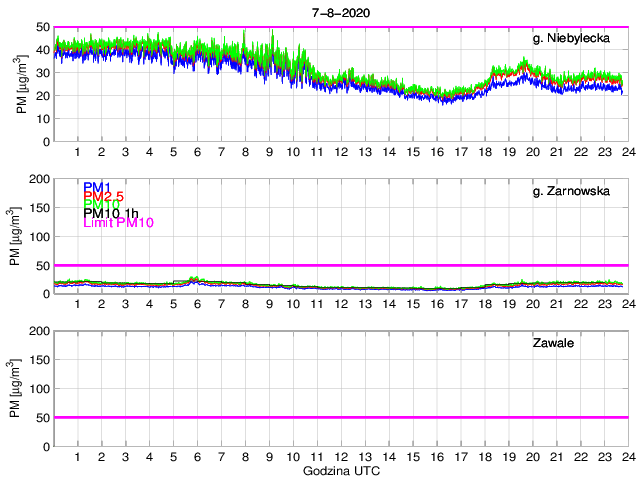The width and height of the screenshot is (640, 480).
Task: Click the red "PM2.5" legend entry
Action: pyautogui.click(x=103, y=196)
